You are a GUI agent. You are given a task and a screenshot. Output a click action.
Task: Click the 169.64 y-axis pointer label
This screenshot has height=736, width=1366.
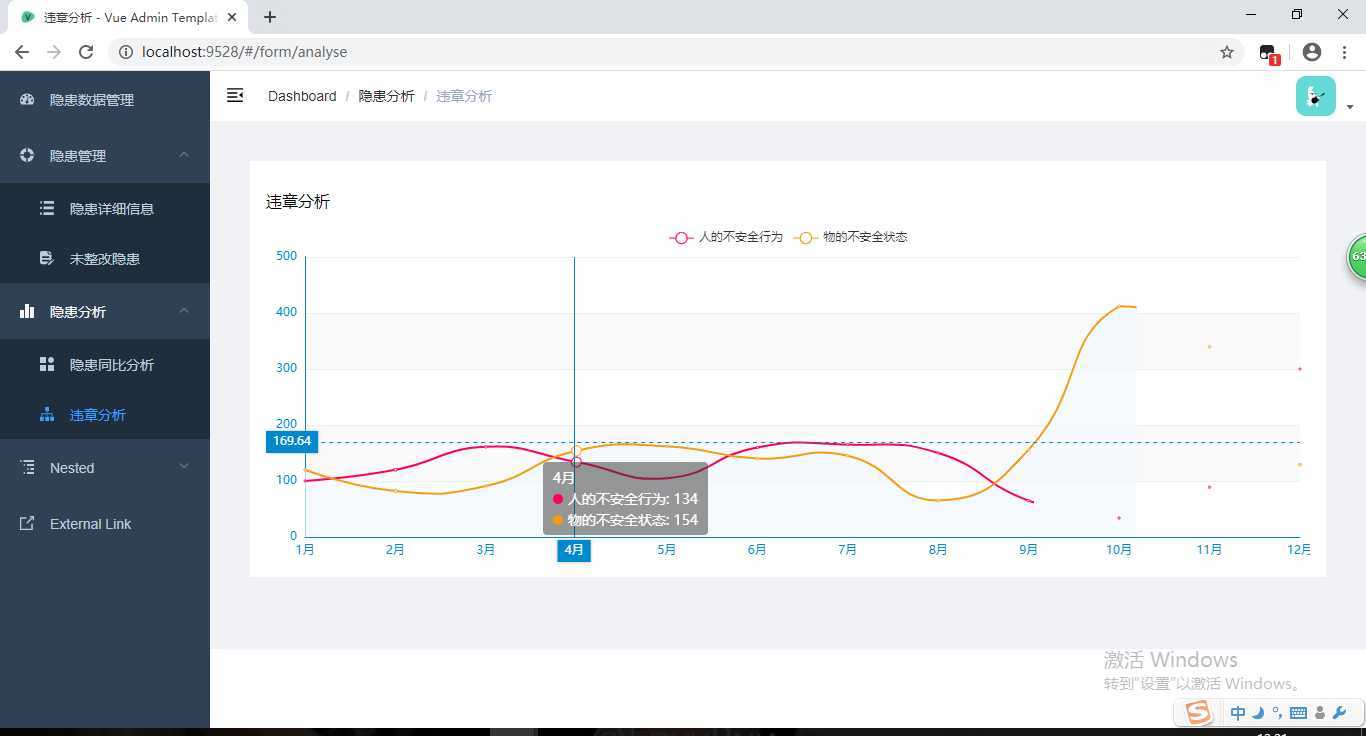pyautogui.click(x=292, y=441)
